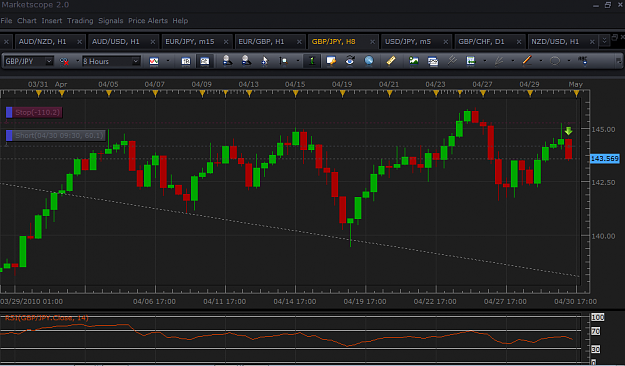
Task: Expand the chart tabs overflow list
Action: [604, 41]
